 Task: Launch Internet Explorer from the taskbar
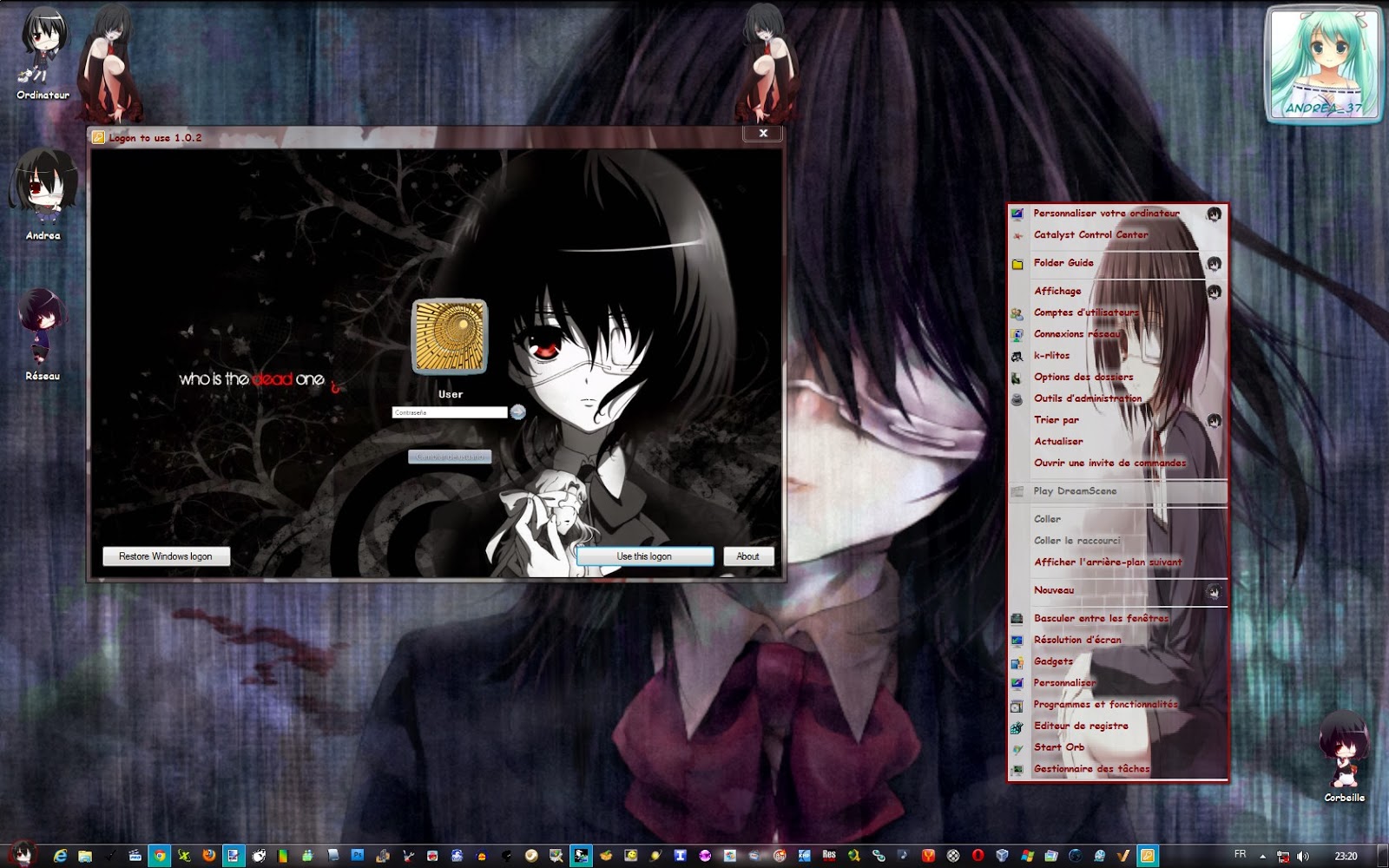60,856
